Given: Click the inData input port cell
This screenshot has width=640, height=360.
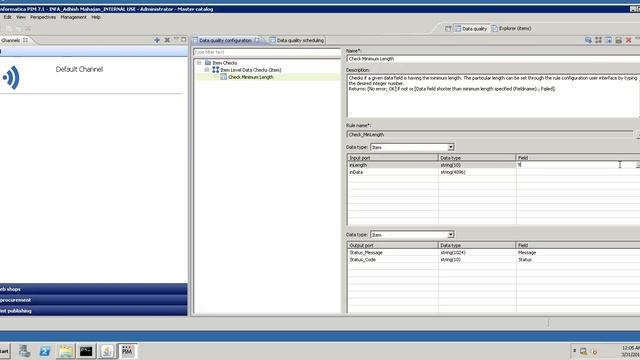Looking at the screenshot, I should click(393, 172).
